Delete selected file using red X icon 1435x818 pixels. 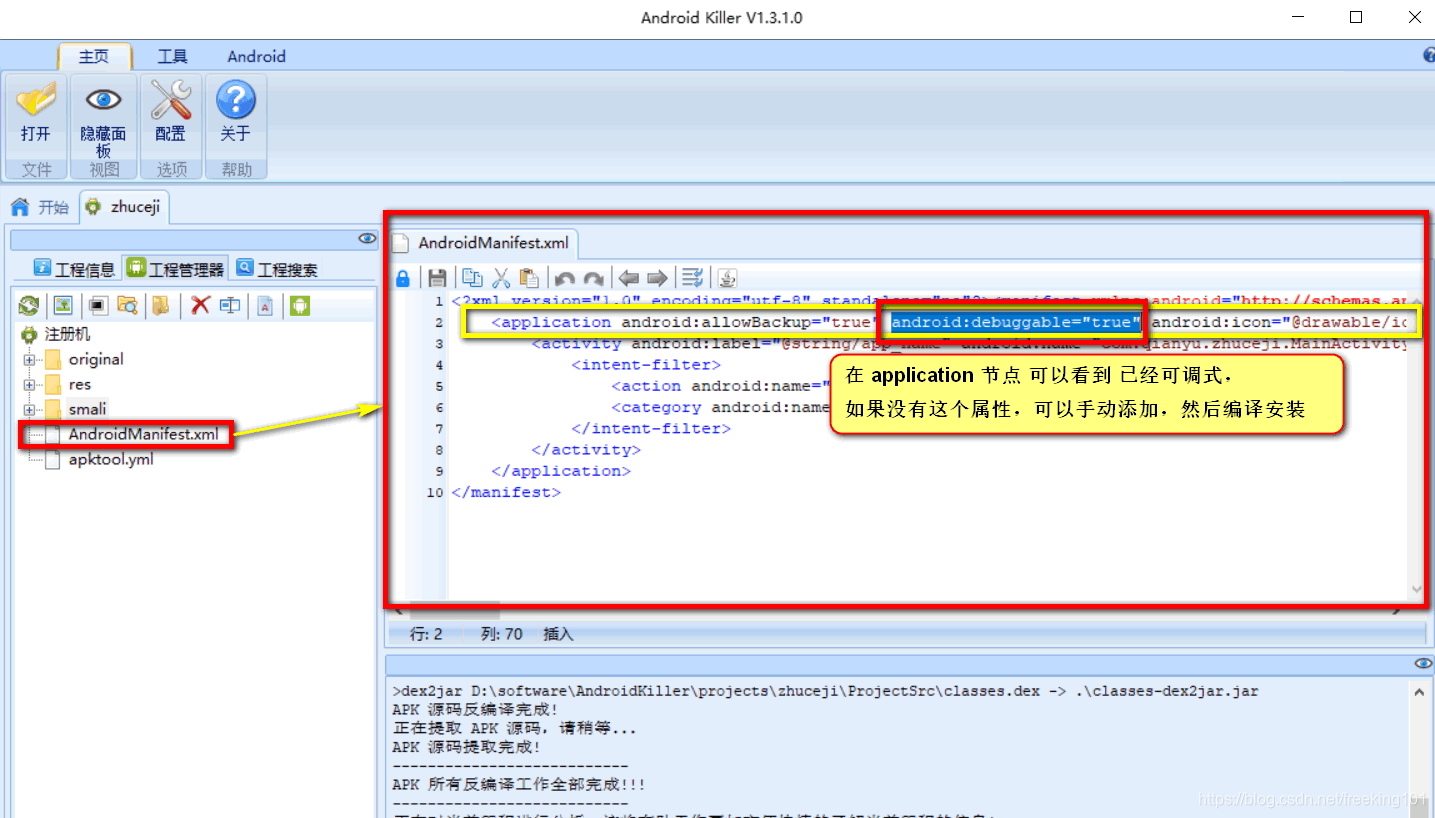click(201, 305)
